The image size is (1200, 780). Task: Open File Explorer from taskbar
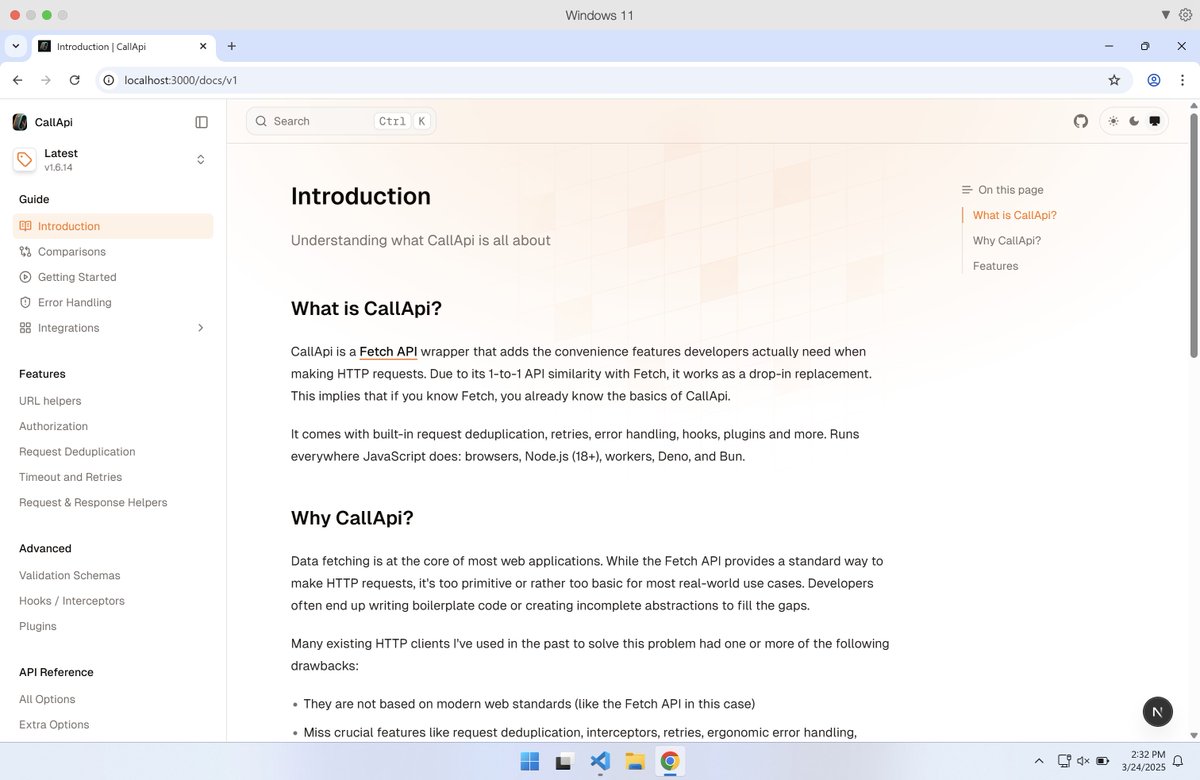pos(634,762)
